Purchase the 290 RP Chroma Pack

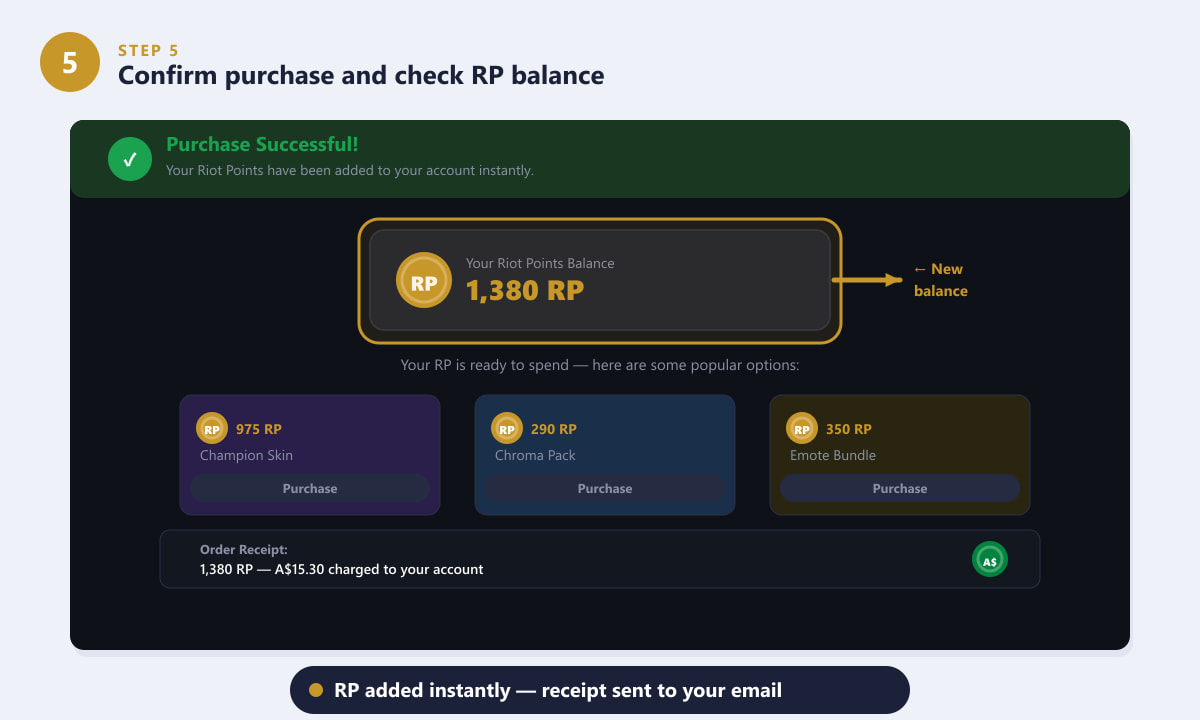coord(605,488)
